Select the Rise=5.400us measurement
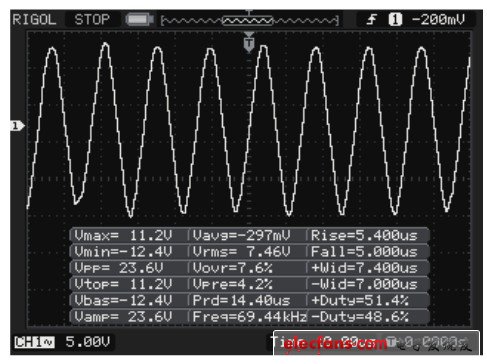The width and height of the screenshot is (487, 364). point(364,236)
